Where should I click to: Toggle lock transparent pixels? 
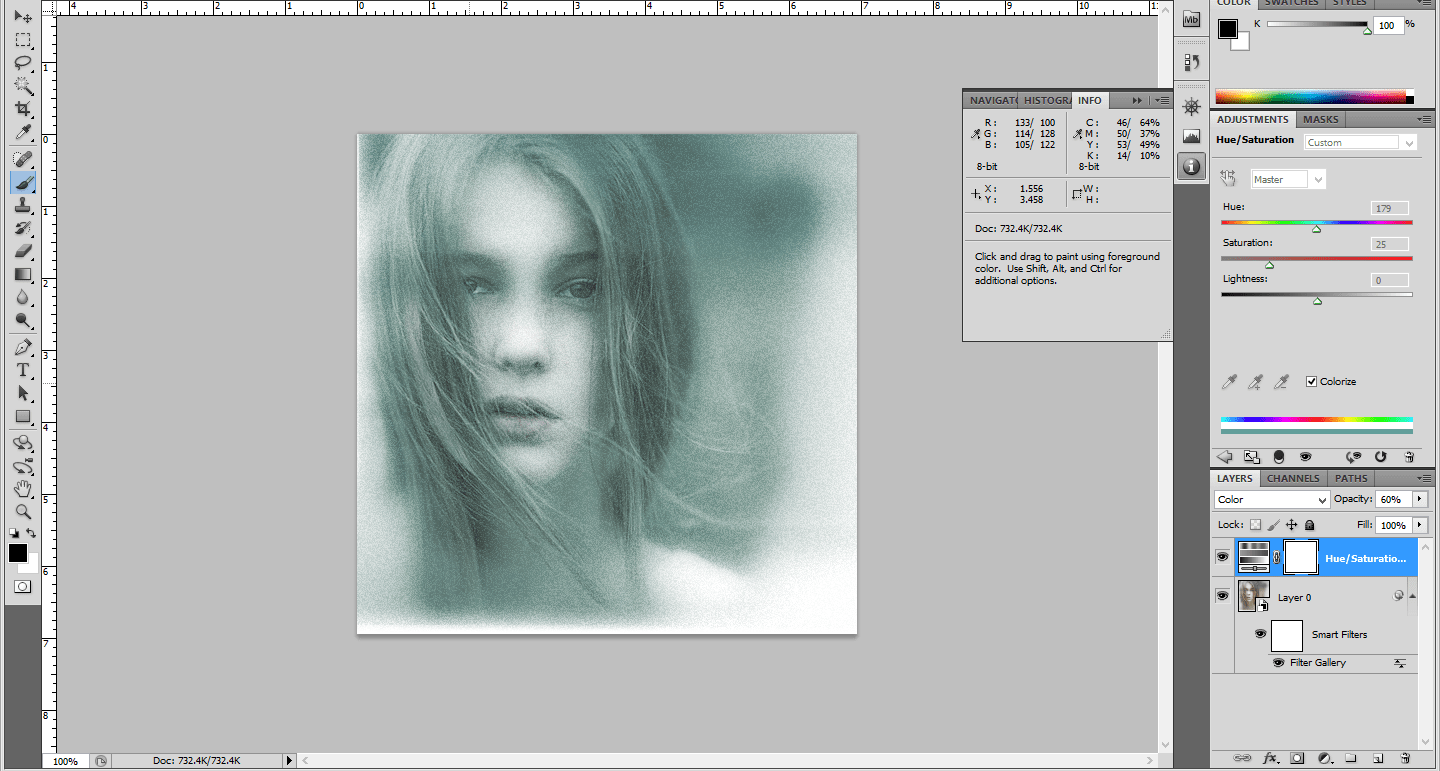[1256, 525]
